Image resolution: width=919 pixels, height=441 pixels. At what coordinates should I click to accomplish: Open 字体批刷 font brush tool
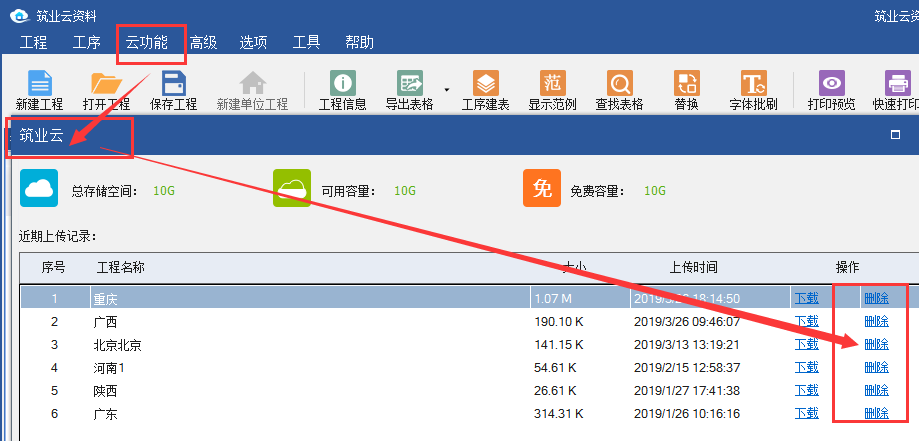point(753,84)
